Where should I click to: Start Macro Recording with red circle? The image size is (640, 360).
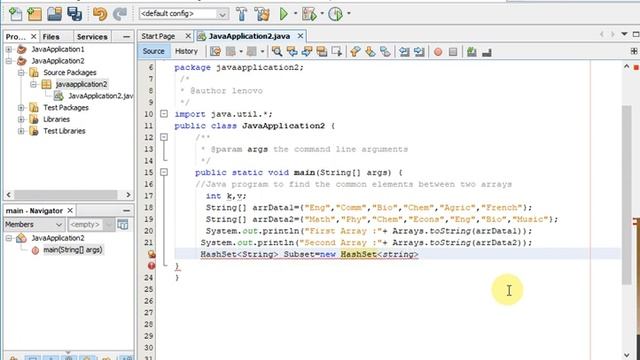[x=438, y=52]
